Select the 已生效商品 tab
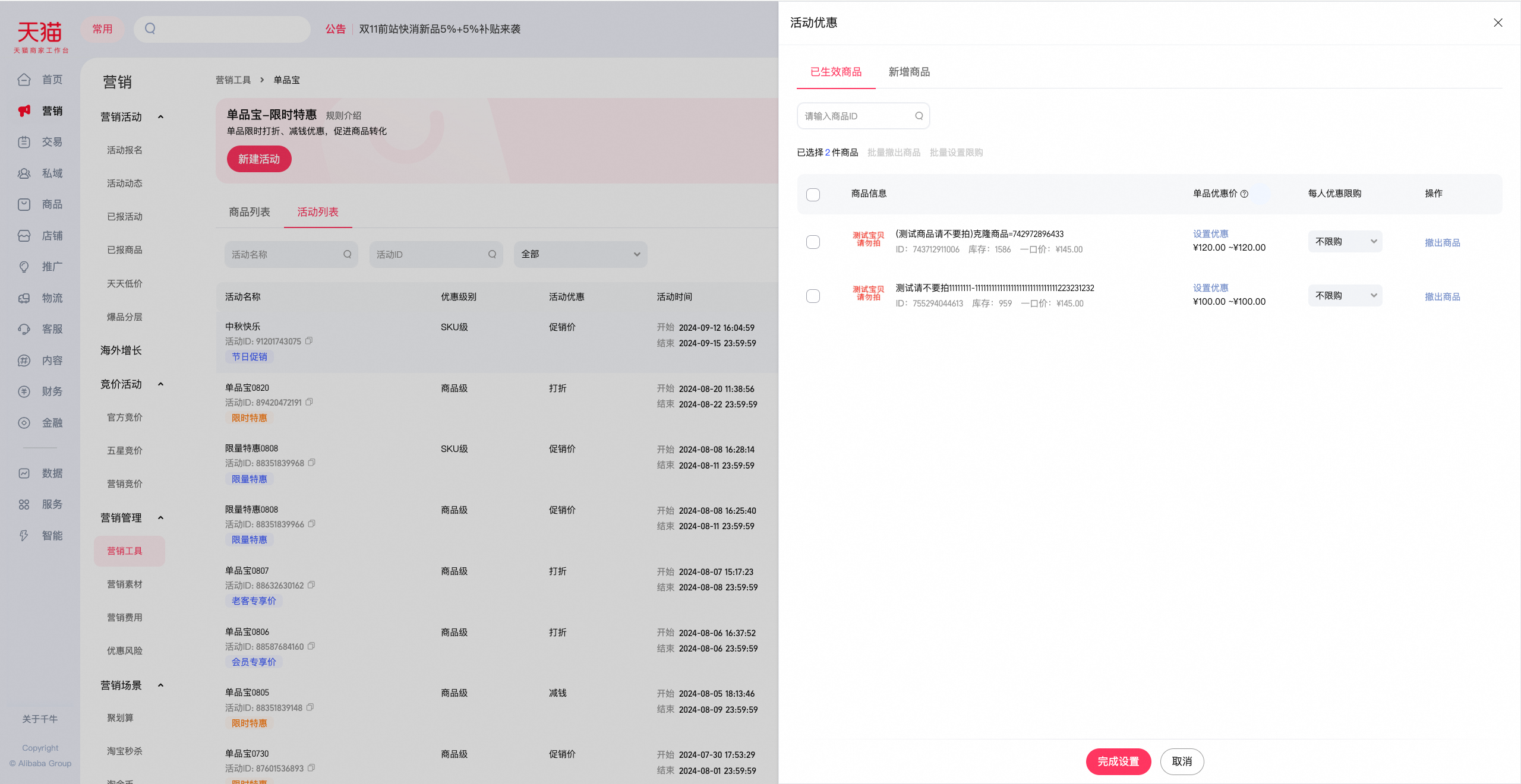 click(x=836, y=72)
